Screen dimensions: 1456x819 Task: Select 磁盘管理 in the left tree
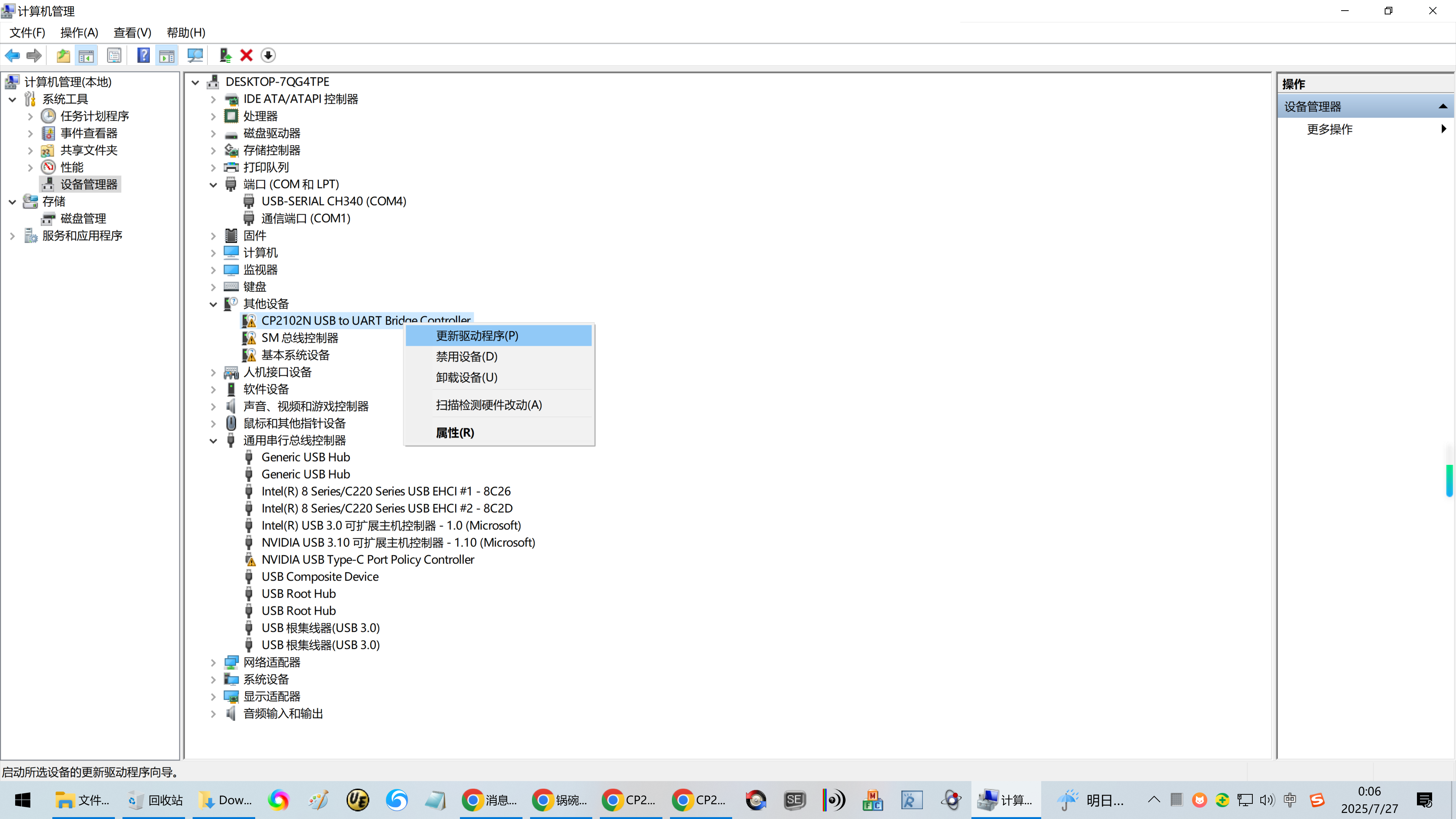click(x=83, y=219)
